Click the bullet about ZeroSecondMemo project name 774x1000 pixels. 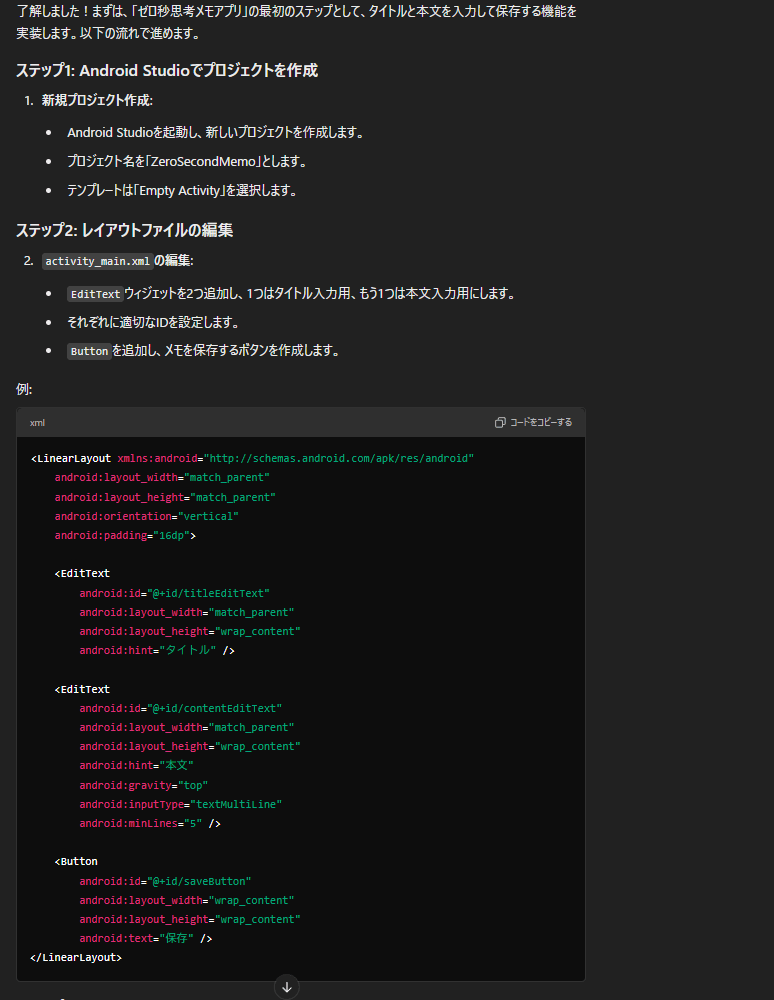click(x=188, y=161)
